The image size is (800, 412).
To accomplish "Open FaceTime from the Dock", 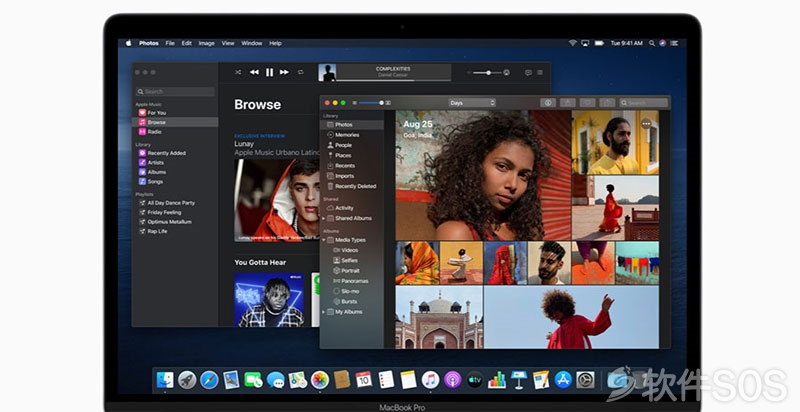I will [253, 380].
